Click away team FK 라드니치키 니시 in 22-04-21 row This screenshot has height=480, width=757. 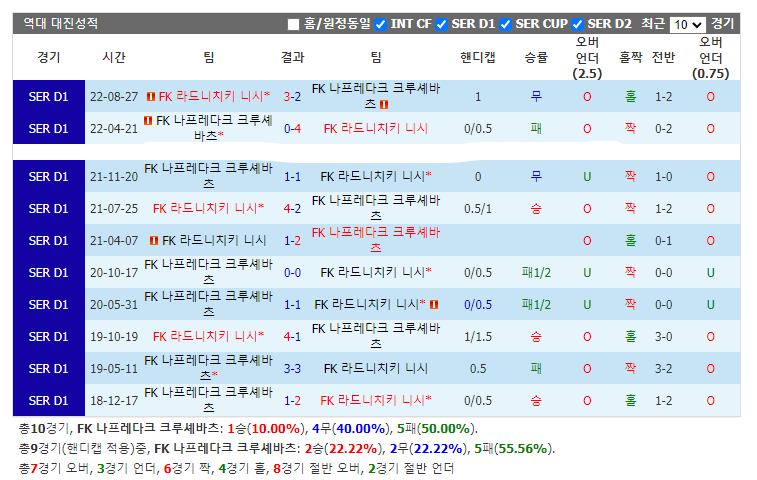(376, 128)
